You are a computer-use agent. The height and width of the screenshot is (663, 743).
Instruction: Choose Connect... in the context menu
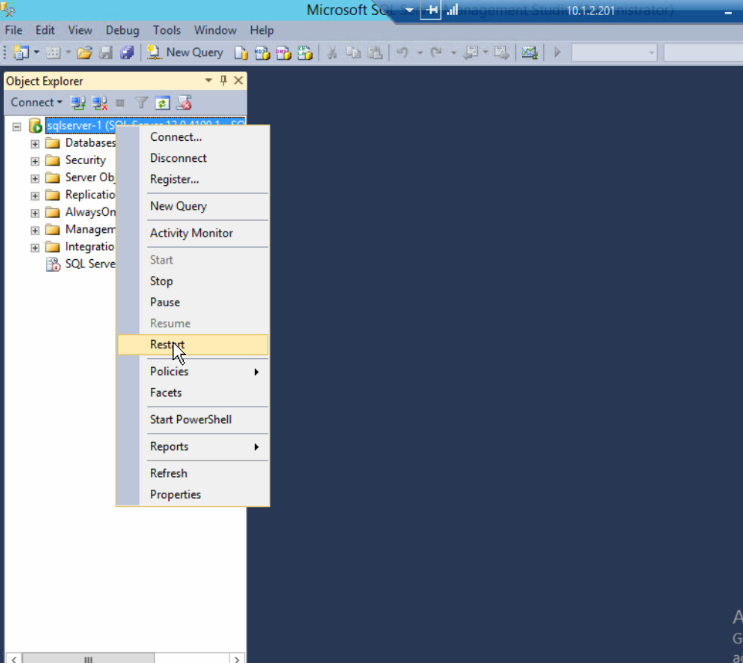coord(193,137)
